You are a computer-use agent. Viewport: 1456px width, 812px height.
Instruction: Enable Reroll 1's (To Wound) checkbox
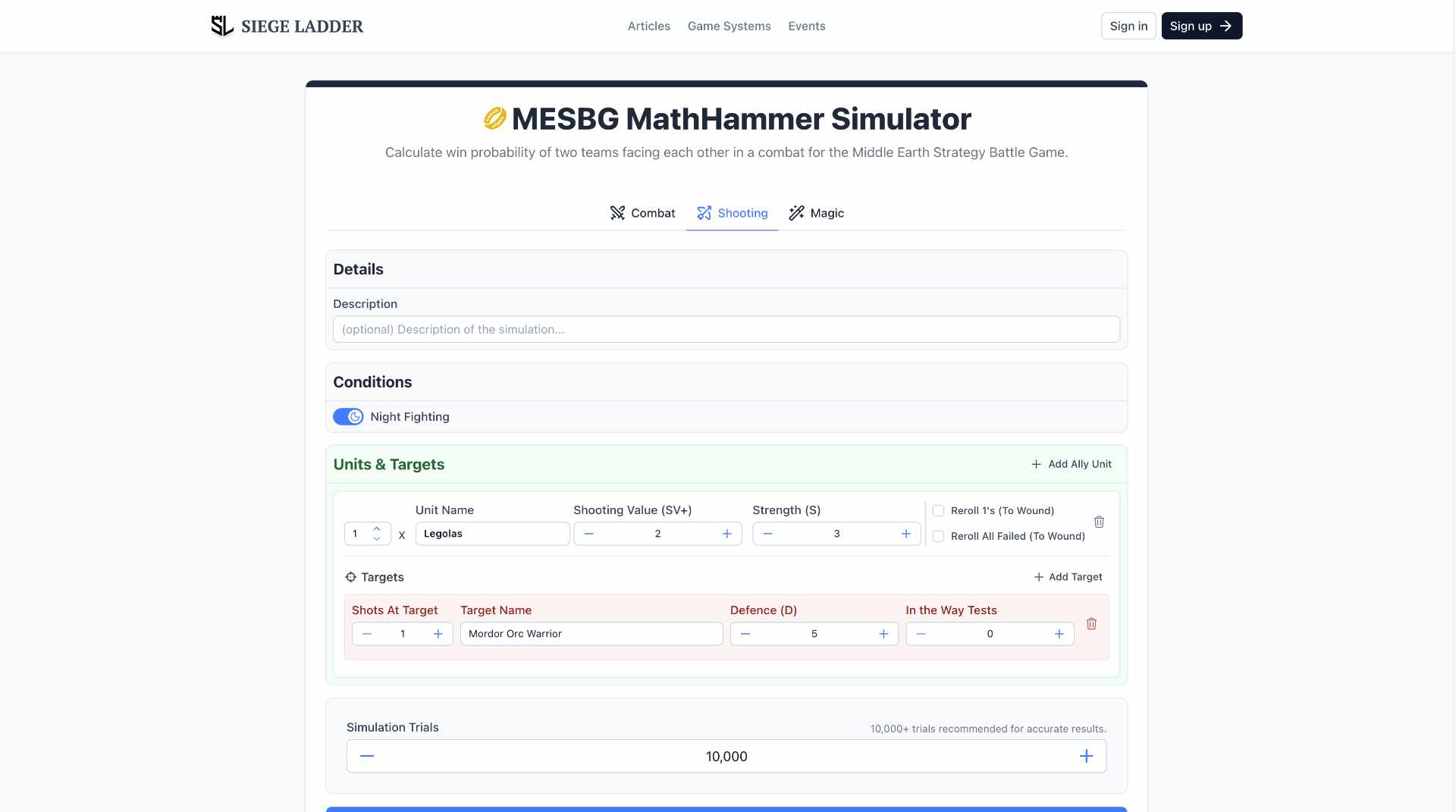[x=939, y=511]
